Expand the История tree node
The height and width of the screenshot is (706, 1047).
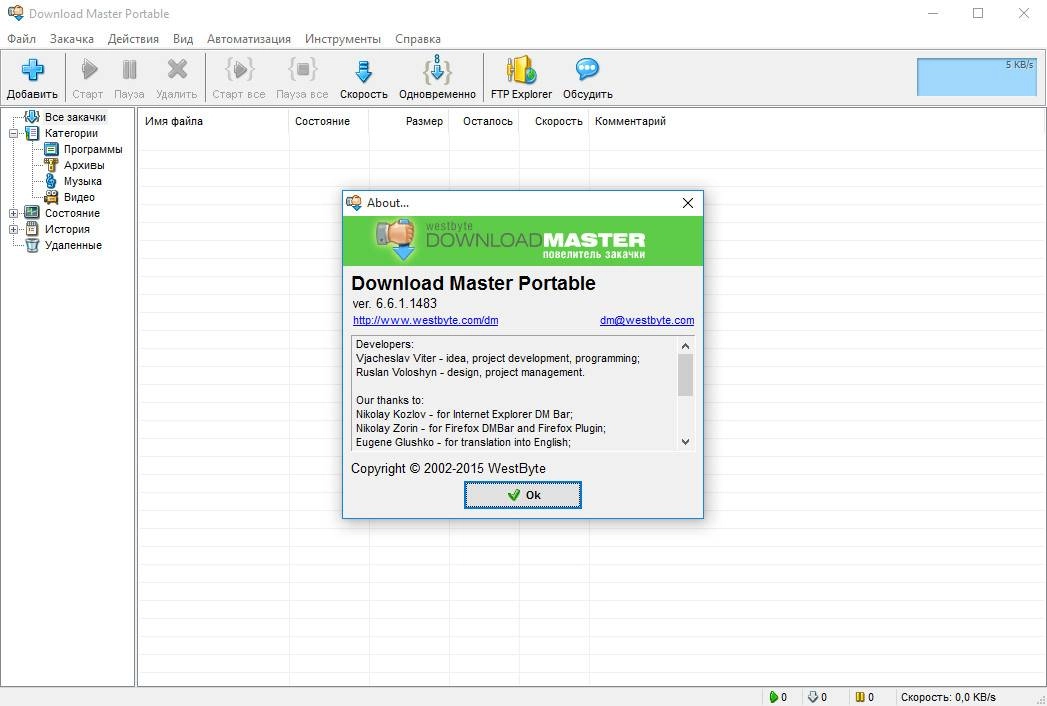point(13,230)
